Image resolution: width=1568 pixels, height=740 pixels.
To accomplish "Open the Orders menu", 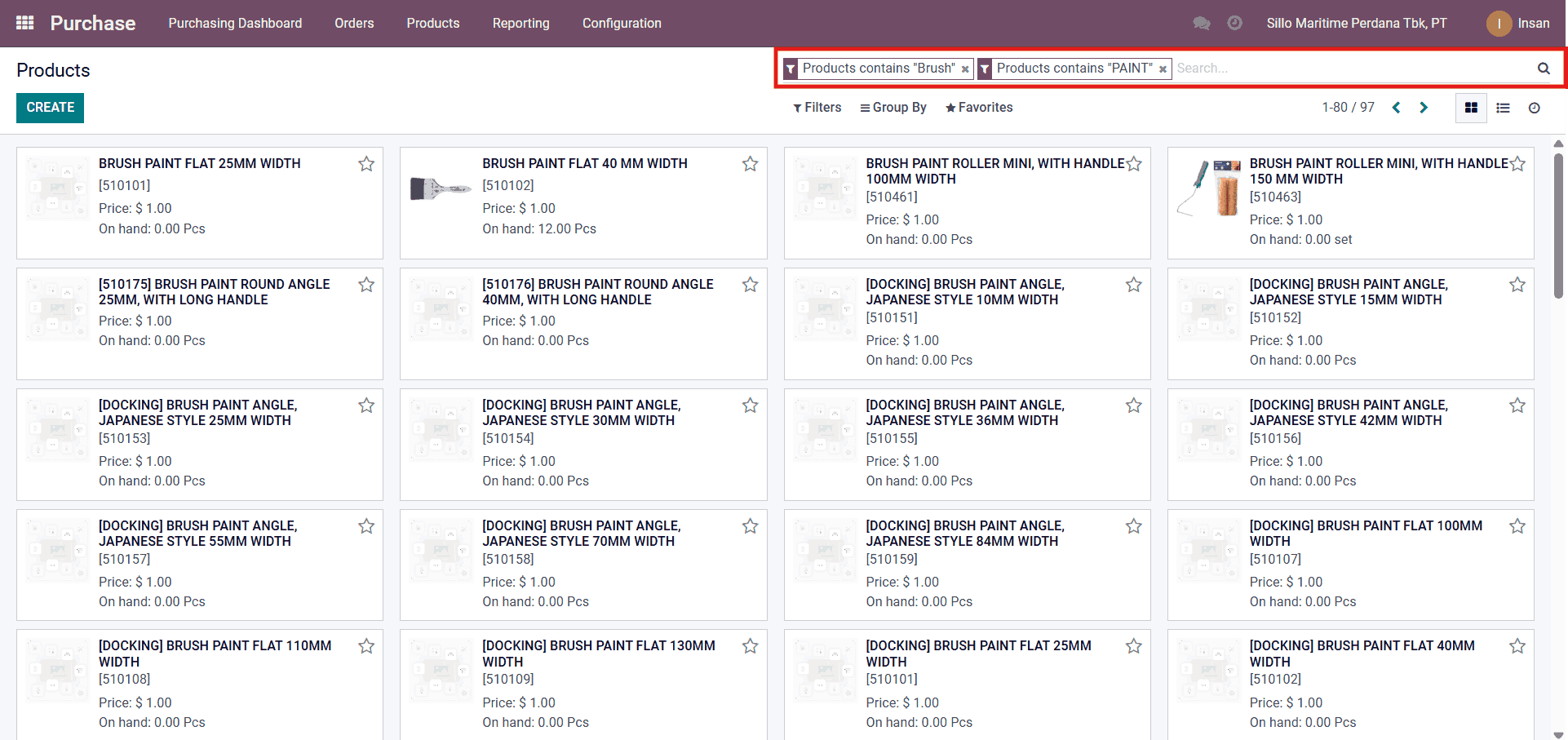I will 354,23.
